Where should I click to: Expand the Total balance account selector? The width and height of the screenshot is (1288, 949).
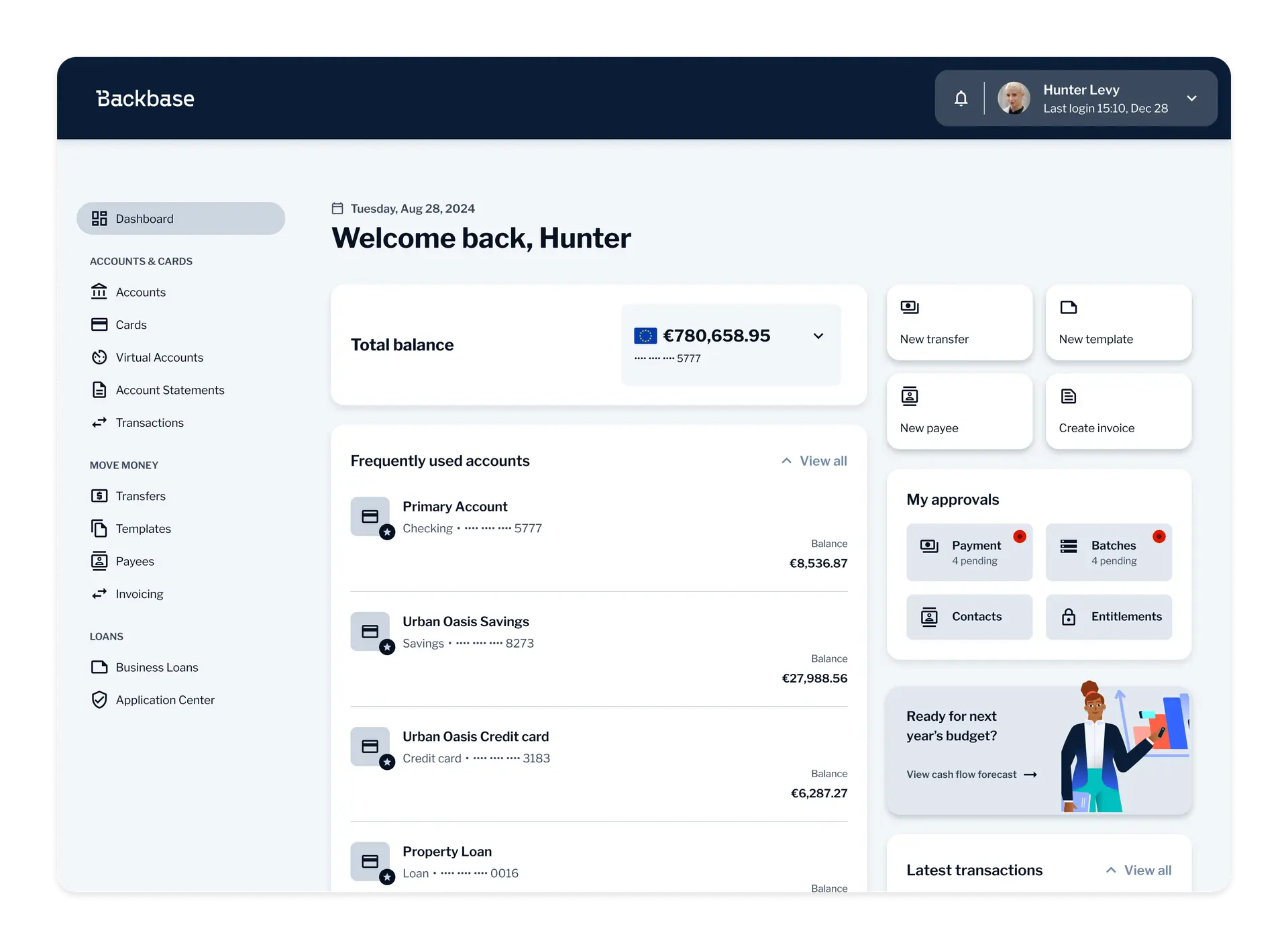(818, 336)
